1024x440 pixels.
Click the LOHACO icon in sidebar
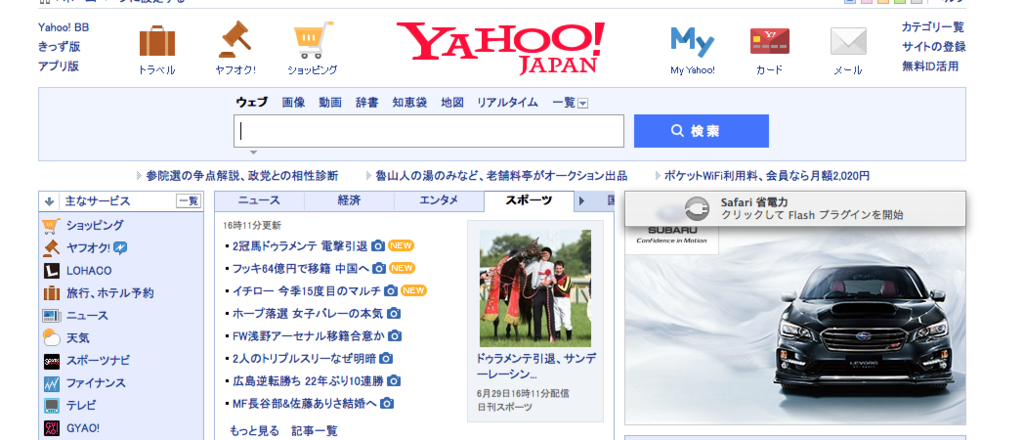click(x=52, y=270)
